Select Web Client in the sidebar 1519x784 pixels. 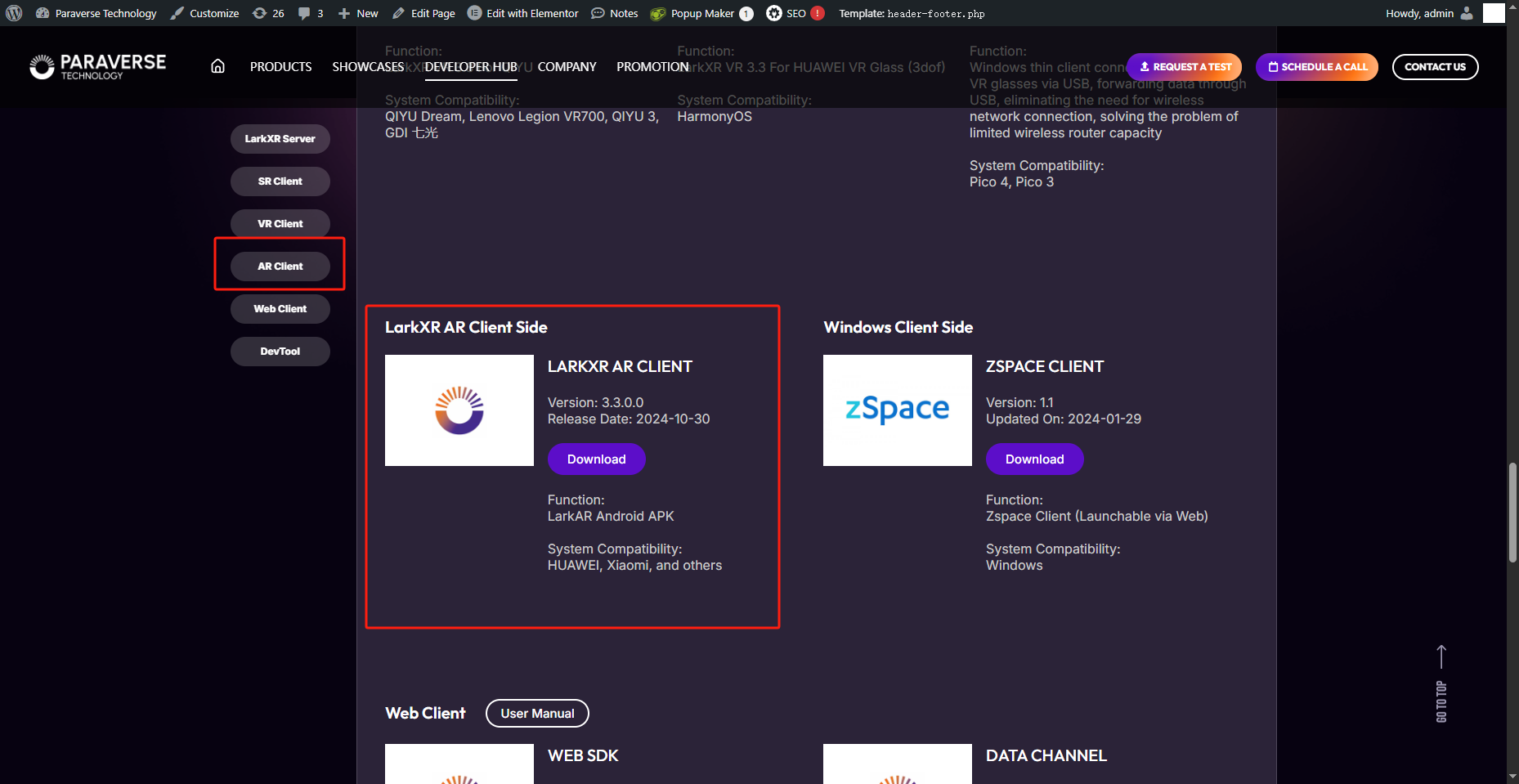[x=280, y=309]
